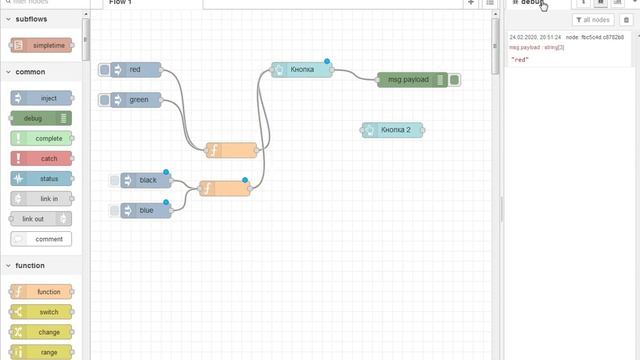Open the info sidebar tab icon
Image resolution: width=640 pixels, height=360 pixels.
tap(583, 2)
